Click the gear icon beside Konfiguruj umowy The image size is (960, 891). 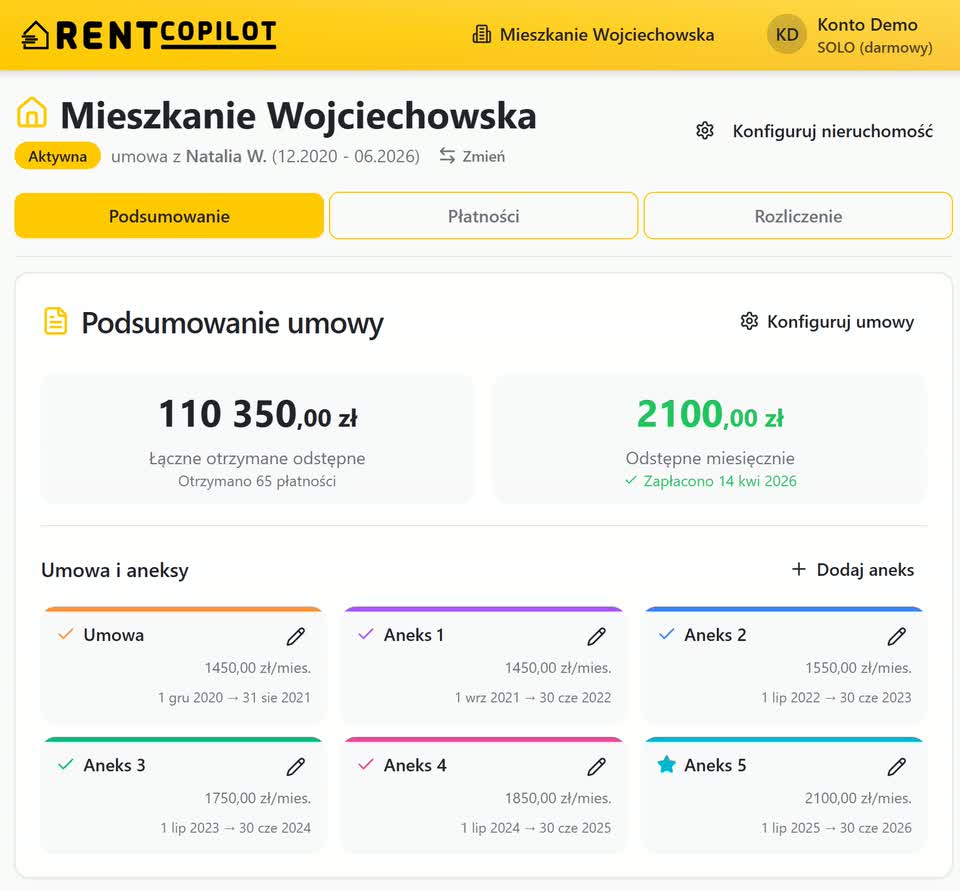748,321
